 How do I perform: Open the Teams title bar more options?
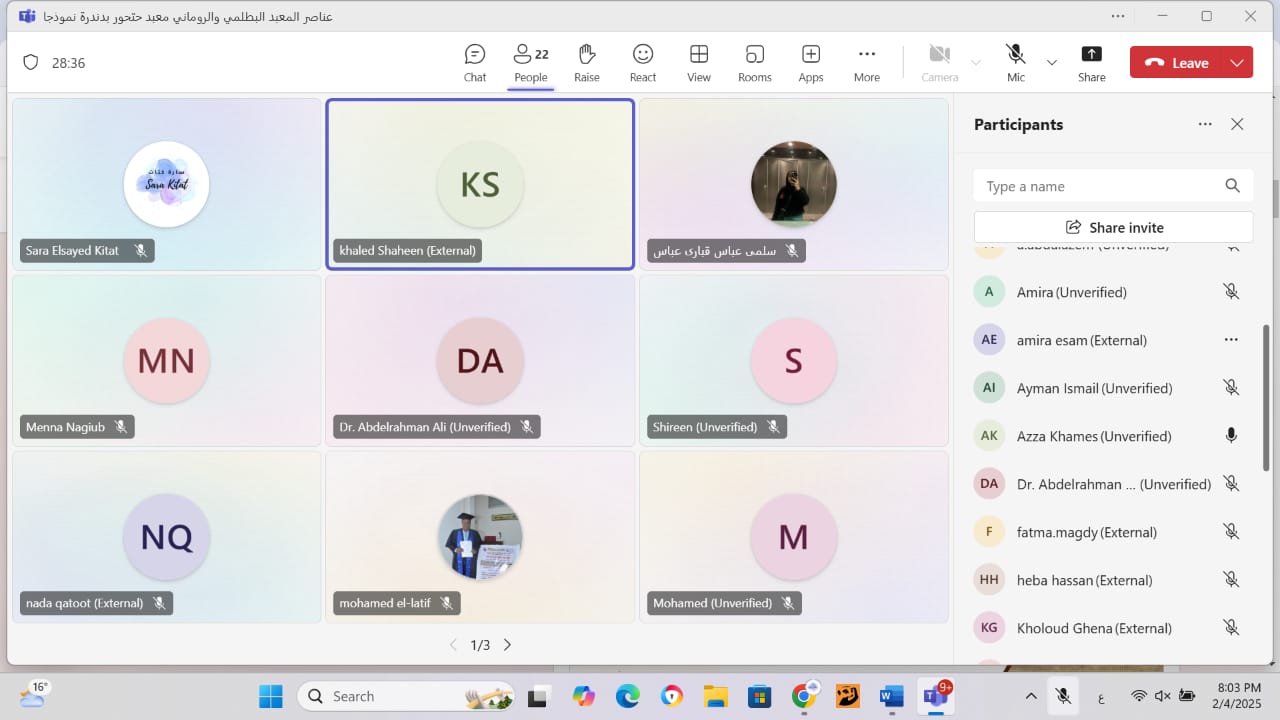tap(1118, 16)
